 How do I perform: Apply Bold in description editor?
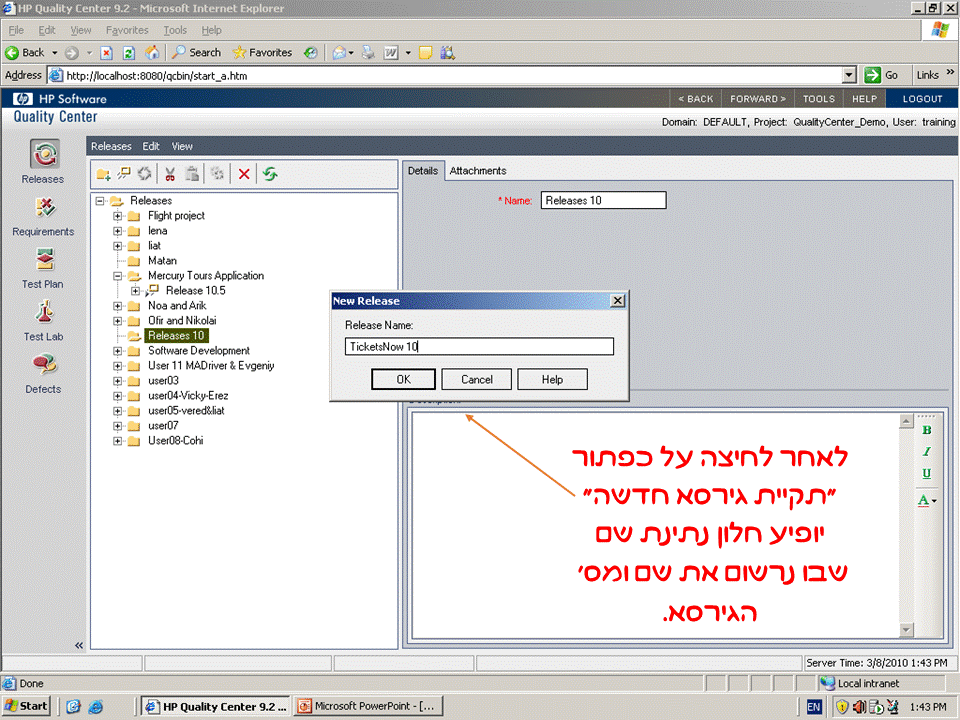point(926,430)
